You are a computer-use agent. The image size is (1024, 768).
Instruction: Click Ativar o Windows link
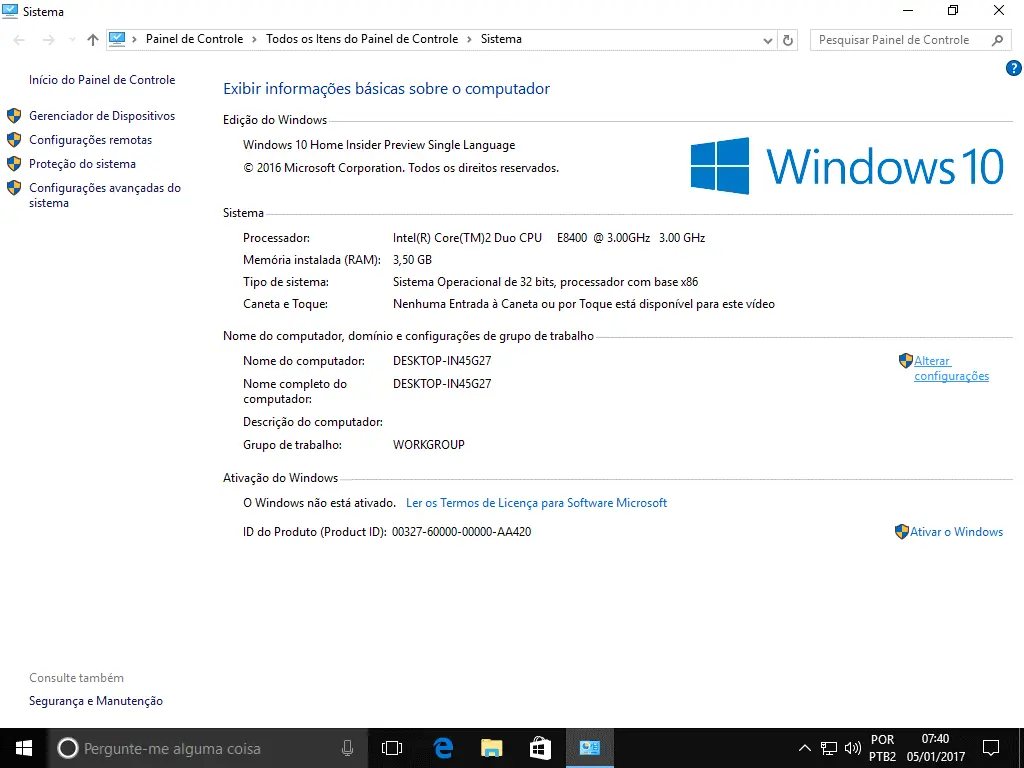(956, 532)
